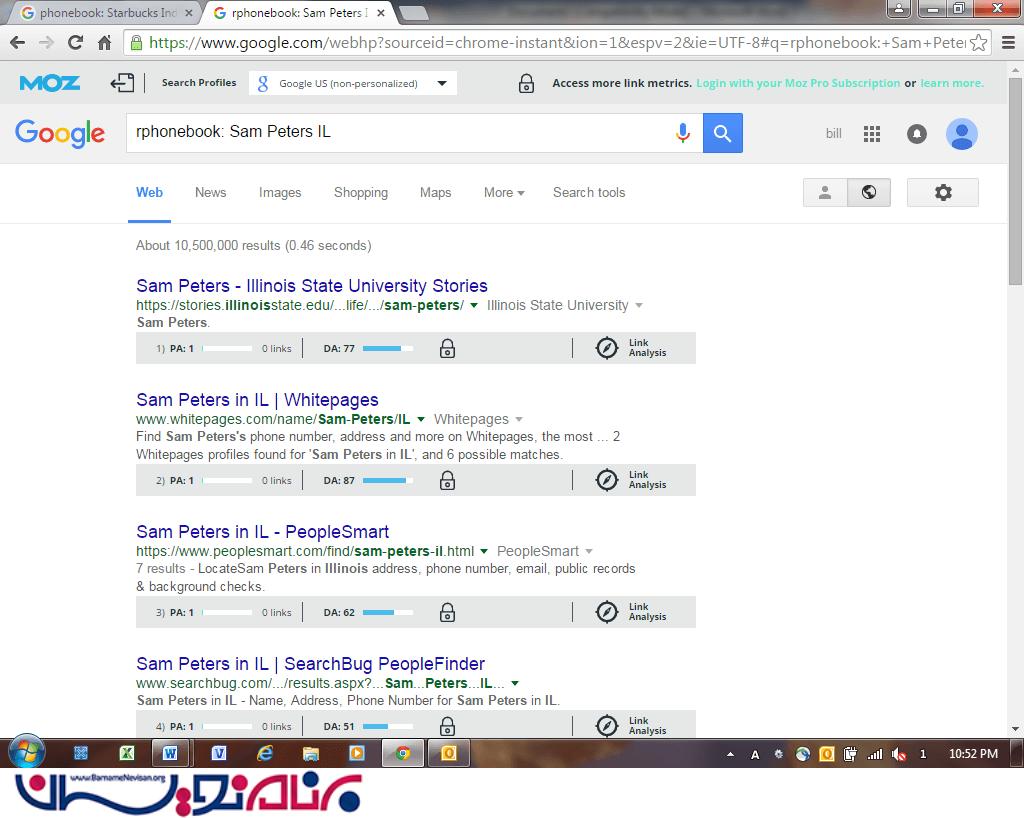The height and width of the screenshot is (818, 1024).
Task: Open Windows Start button
Action: point(26,751)
